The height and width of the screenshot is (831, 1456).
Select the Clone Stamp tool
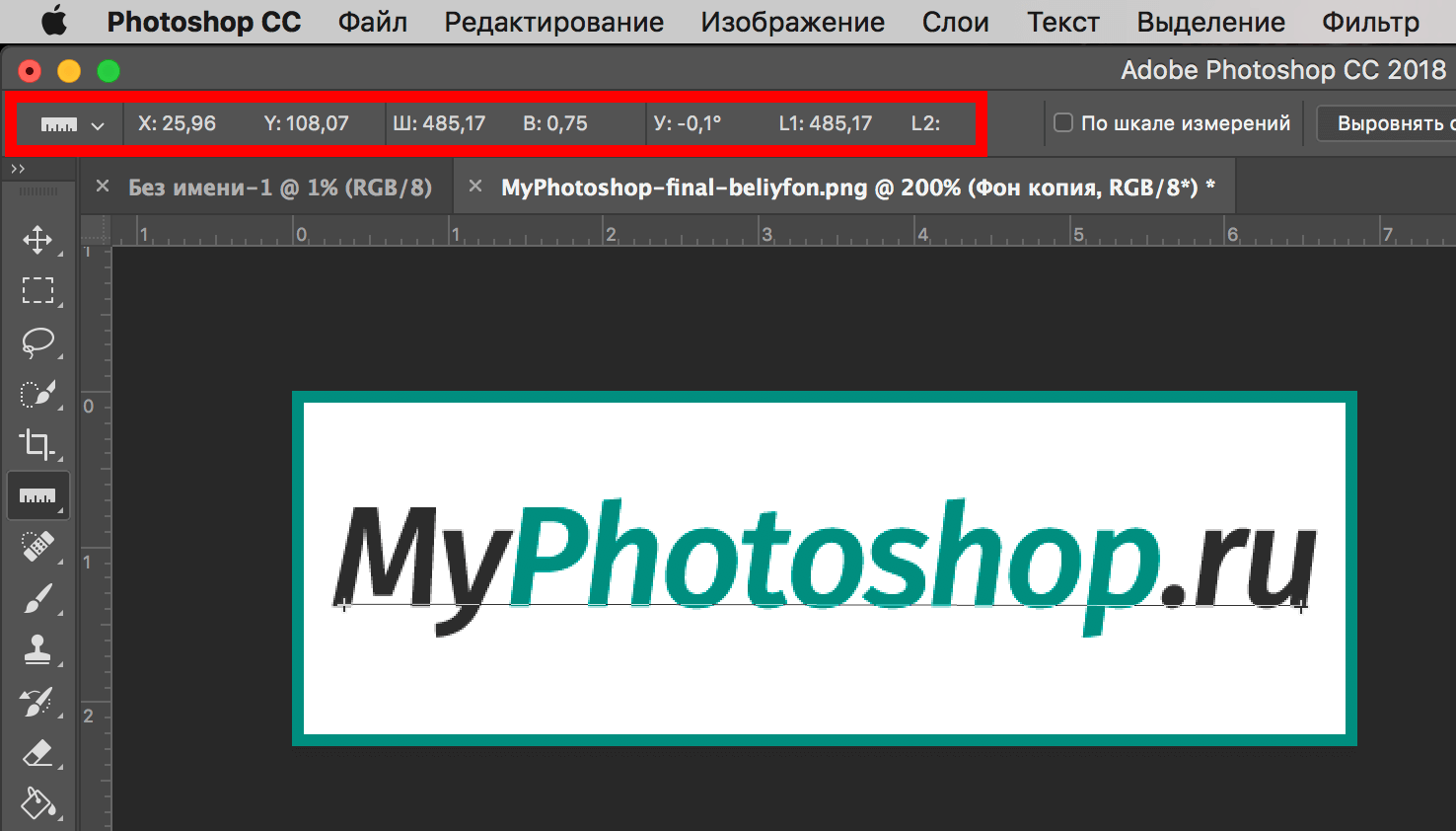37,649
